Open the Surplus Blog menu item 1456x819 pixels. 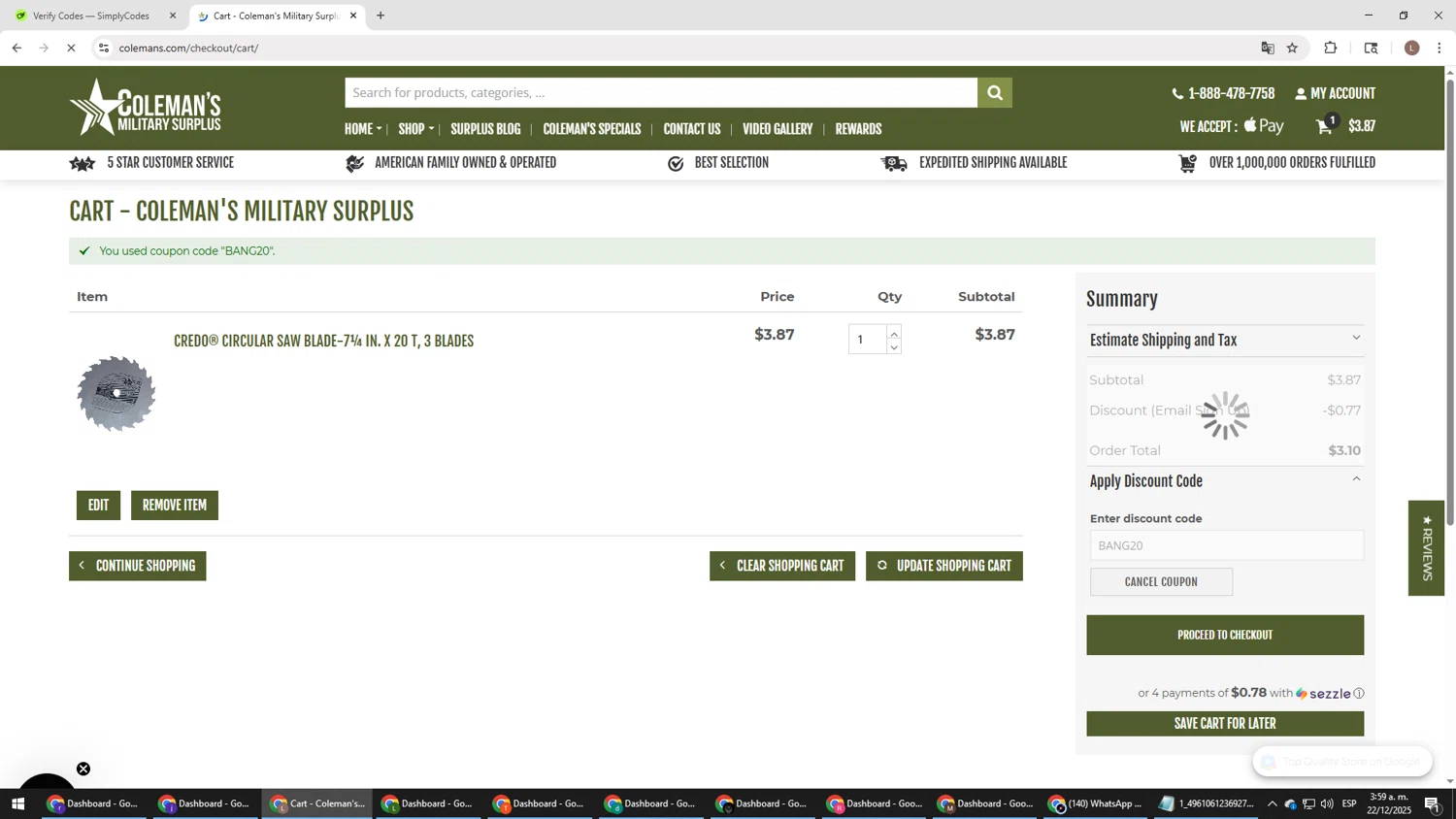coord(485,129)
